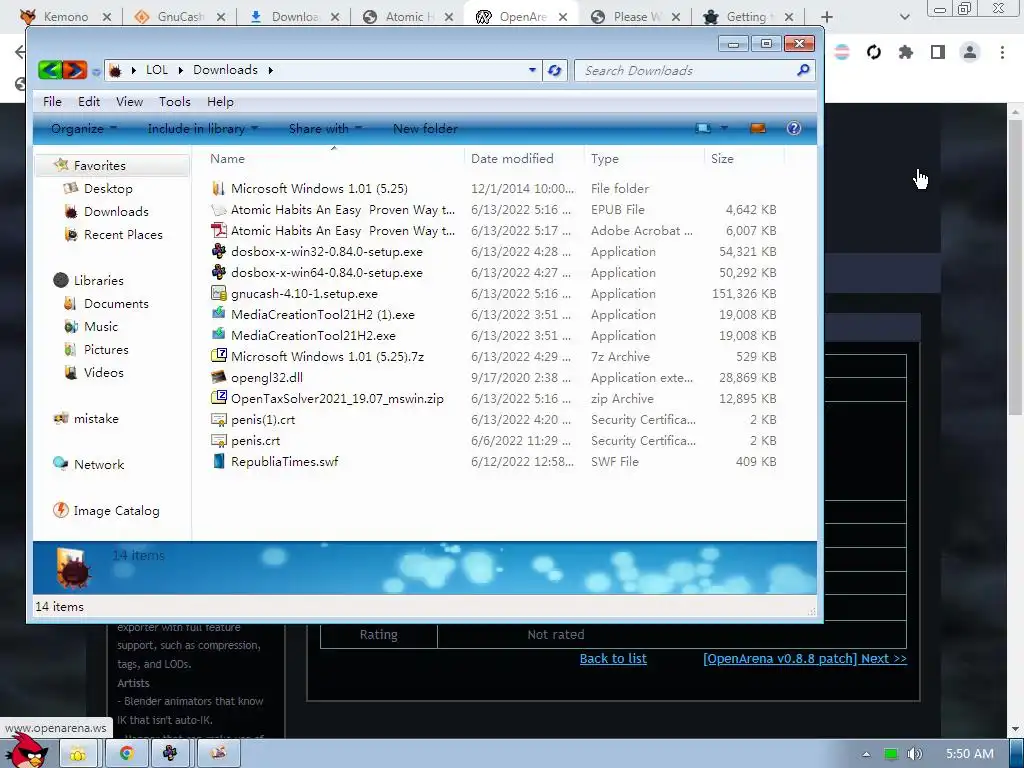Select the mistake item in sidebar
The height and width of the screenshot is (768, 1024).
(95, 419)
